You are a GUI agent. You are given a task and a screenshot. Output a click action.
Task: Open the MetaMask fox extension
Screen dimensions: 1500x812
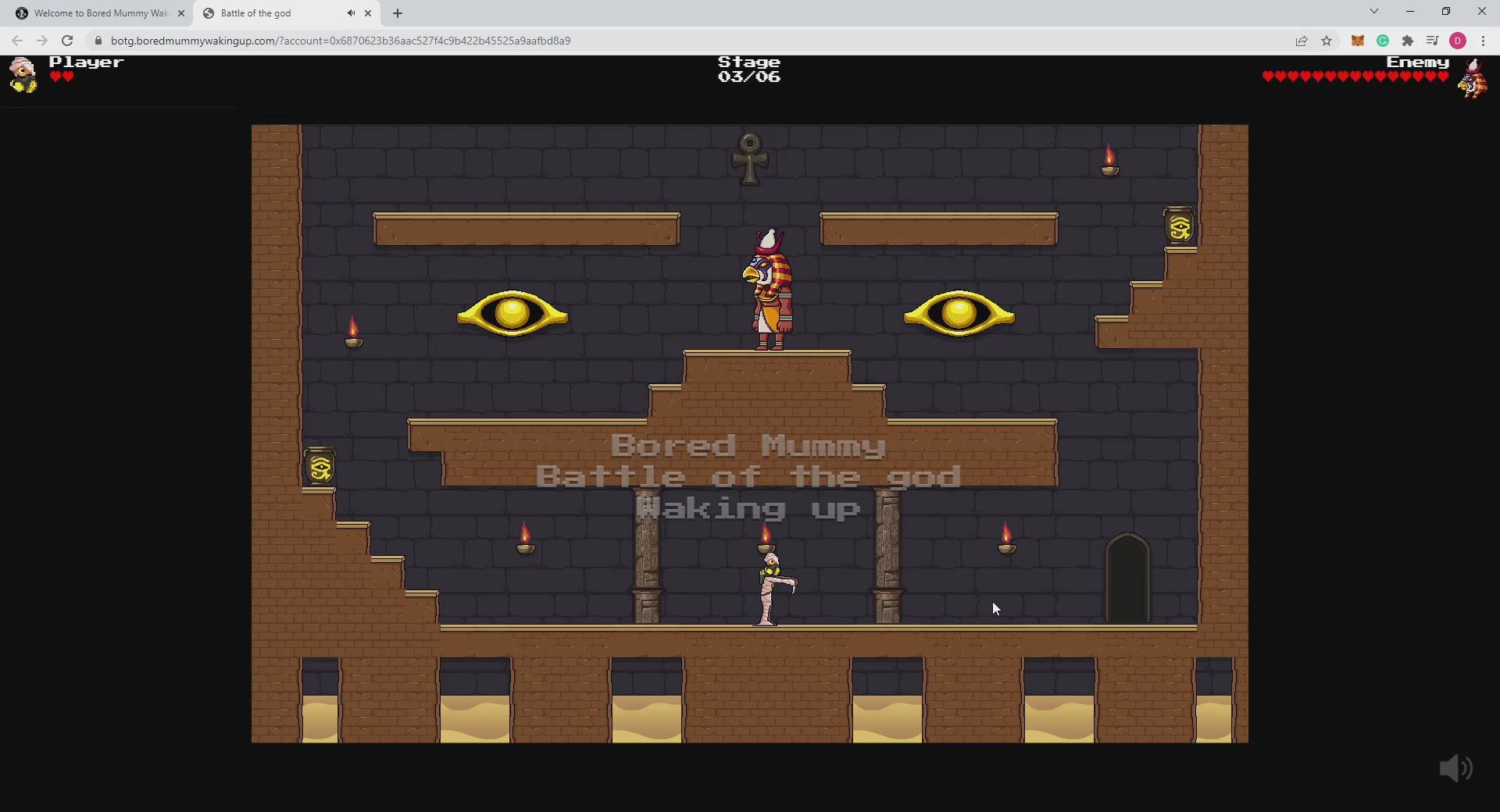click(x=1358, y=41)
